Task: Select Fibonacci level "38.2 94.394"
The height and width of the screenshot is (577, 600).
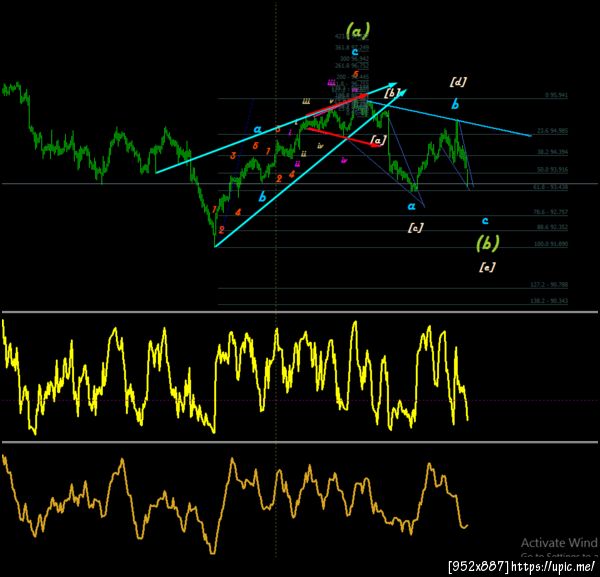Action: coord(553,152)
